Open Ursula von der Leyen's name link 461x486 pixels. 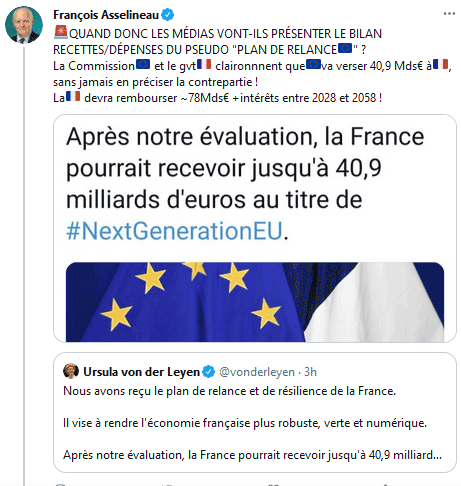click(141, 372)
